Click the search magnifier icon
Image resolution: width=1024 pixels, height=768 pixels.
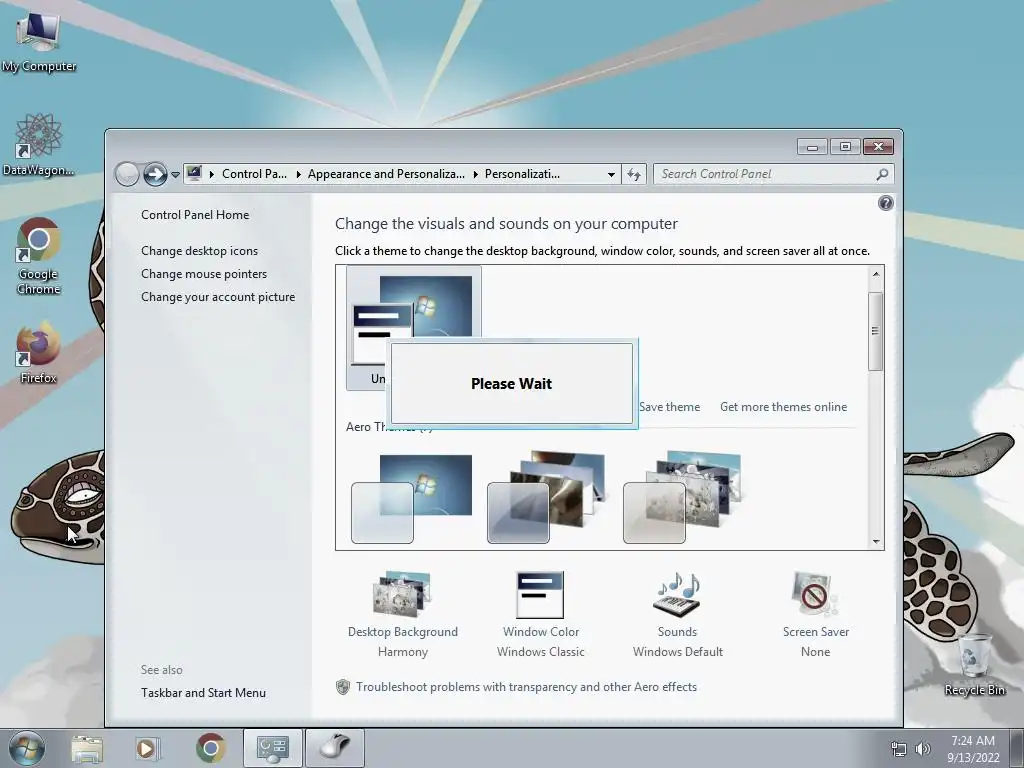882,174
